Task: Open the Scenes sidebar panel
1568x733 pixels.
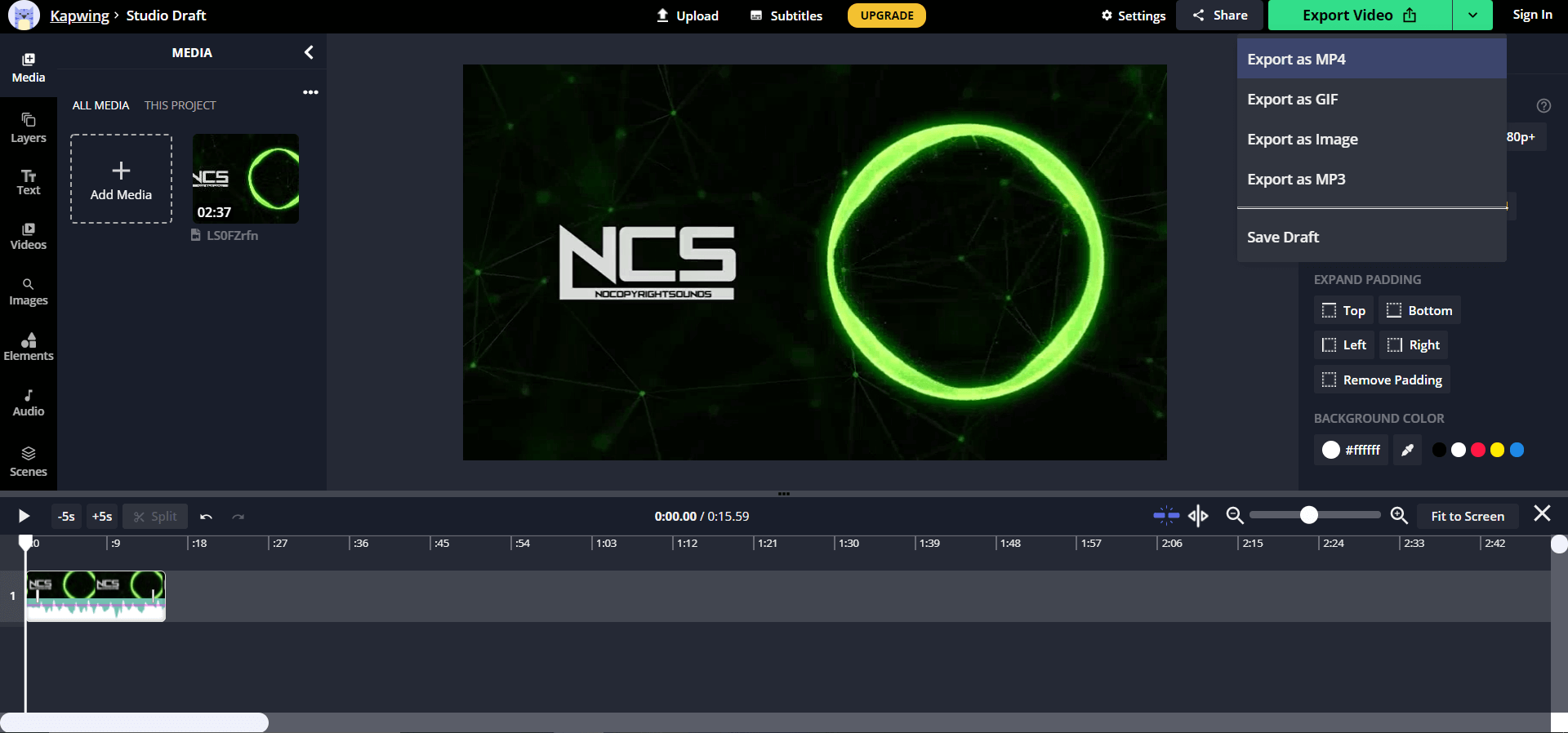Action: (29, 461)
